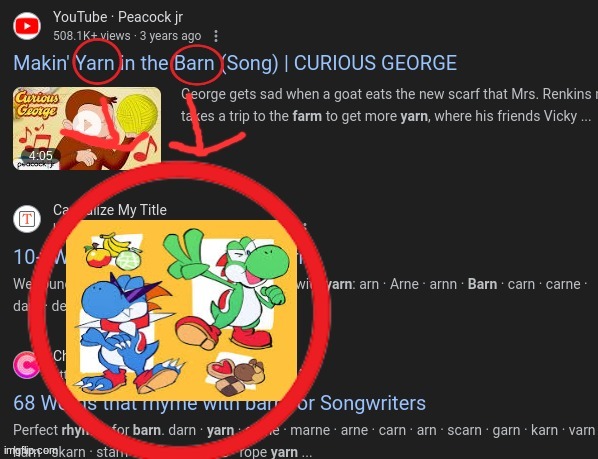The image size is (598, 459).
Task: Play the Curious George video thumbnail
Action: pyautogui.click(x=87, y=128)
